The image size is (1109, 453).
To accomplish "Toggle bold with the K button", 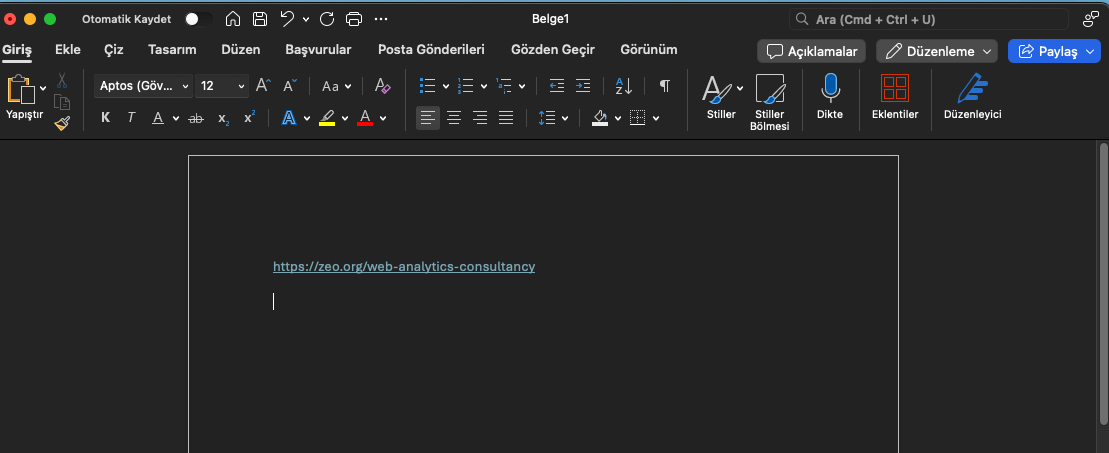I will 105,118.
